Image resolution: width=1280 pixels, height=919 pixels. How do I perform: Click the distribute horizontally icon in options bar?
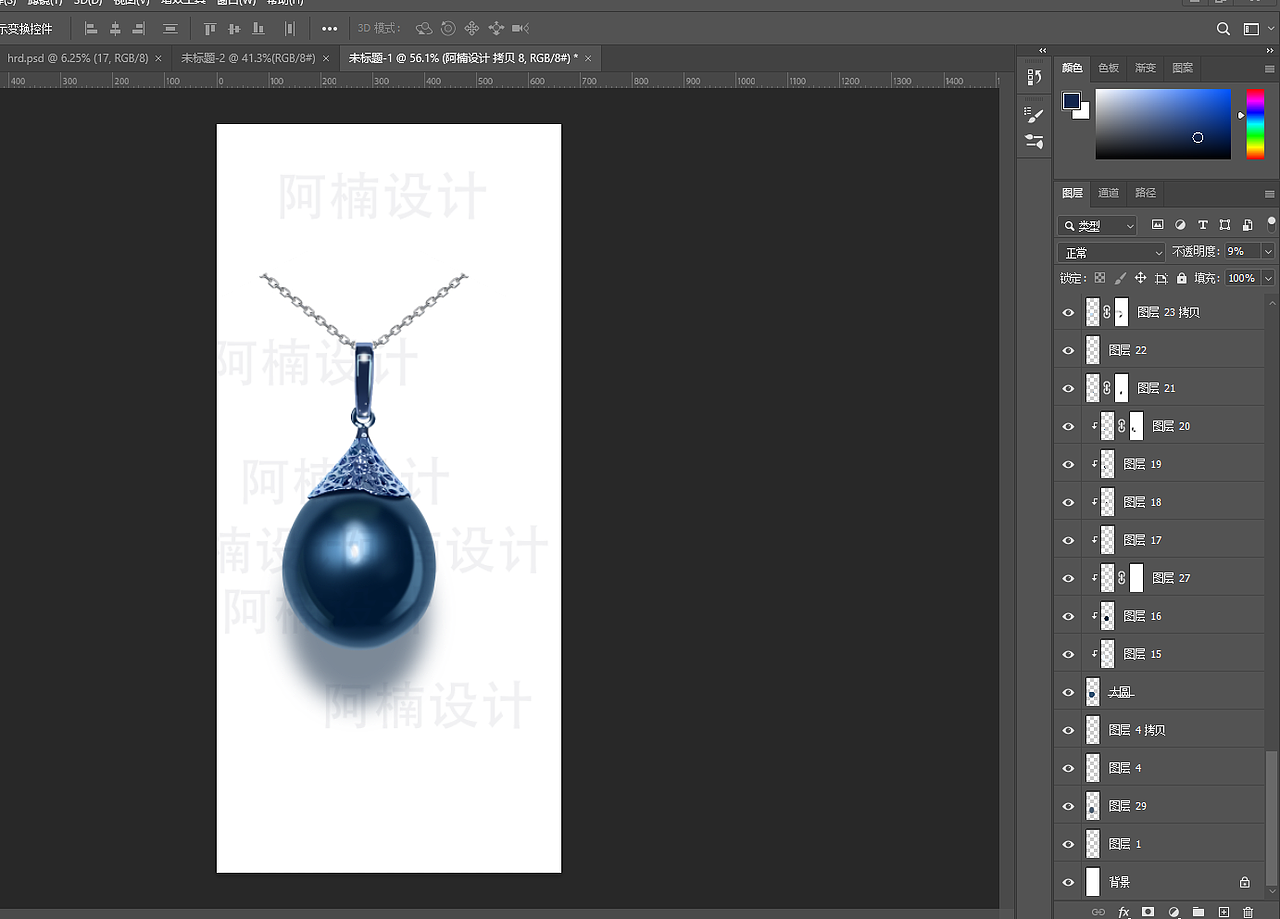point(290,29)
